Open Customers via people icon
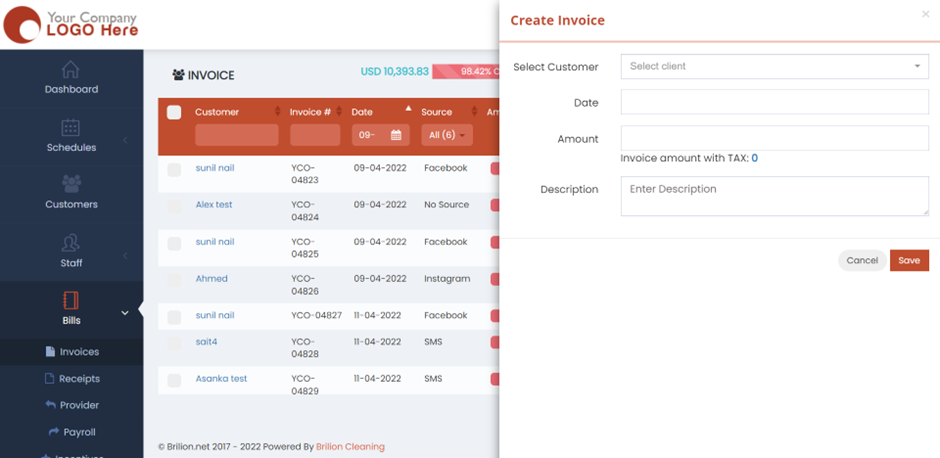Viewport: 940px width, 458px height. pos(71,184)
